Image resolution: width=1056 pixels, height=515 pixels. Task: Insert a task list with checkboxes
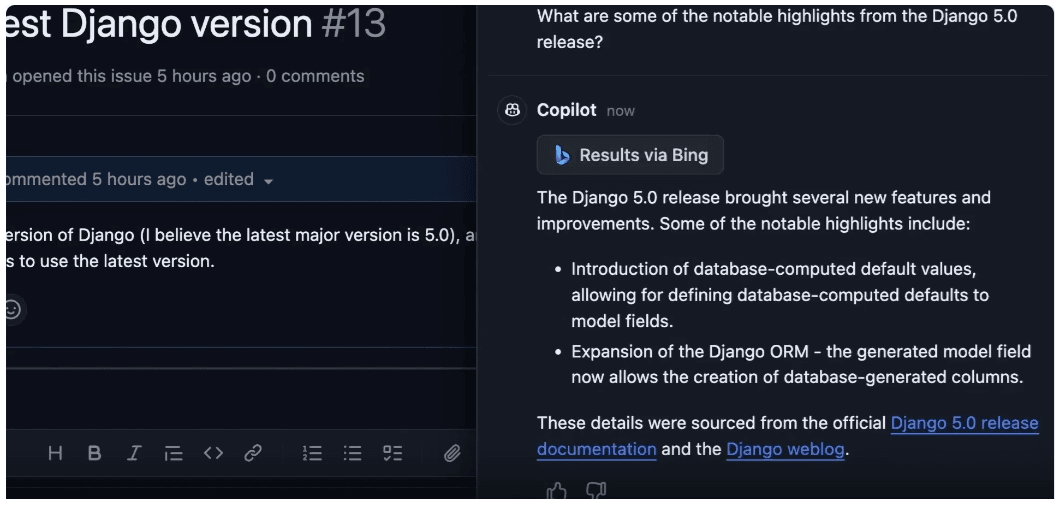[x=392, y=454]
